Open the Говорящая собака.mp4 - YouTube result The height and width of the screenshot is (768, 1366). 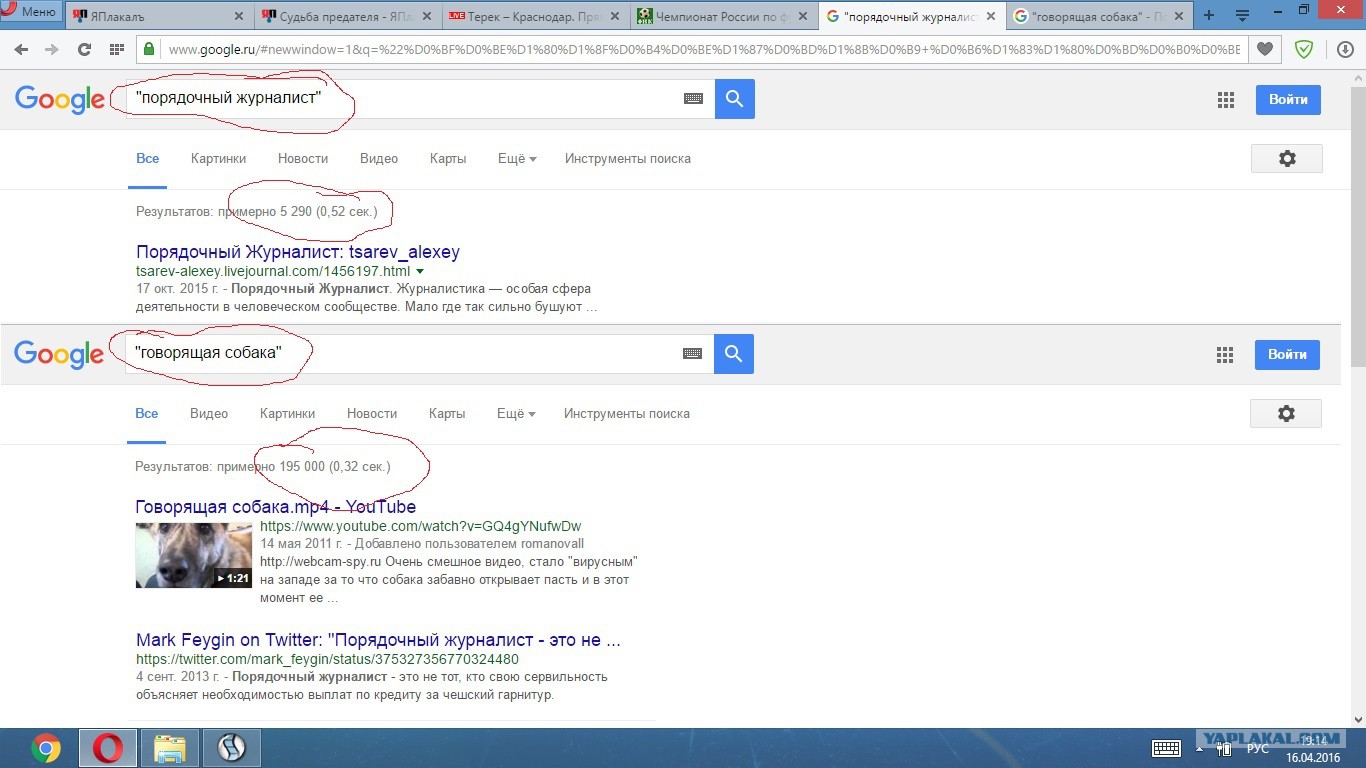pos(276,507)
